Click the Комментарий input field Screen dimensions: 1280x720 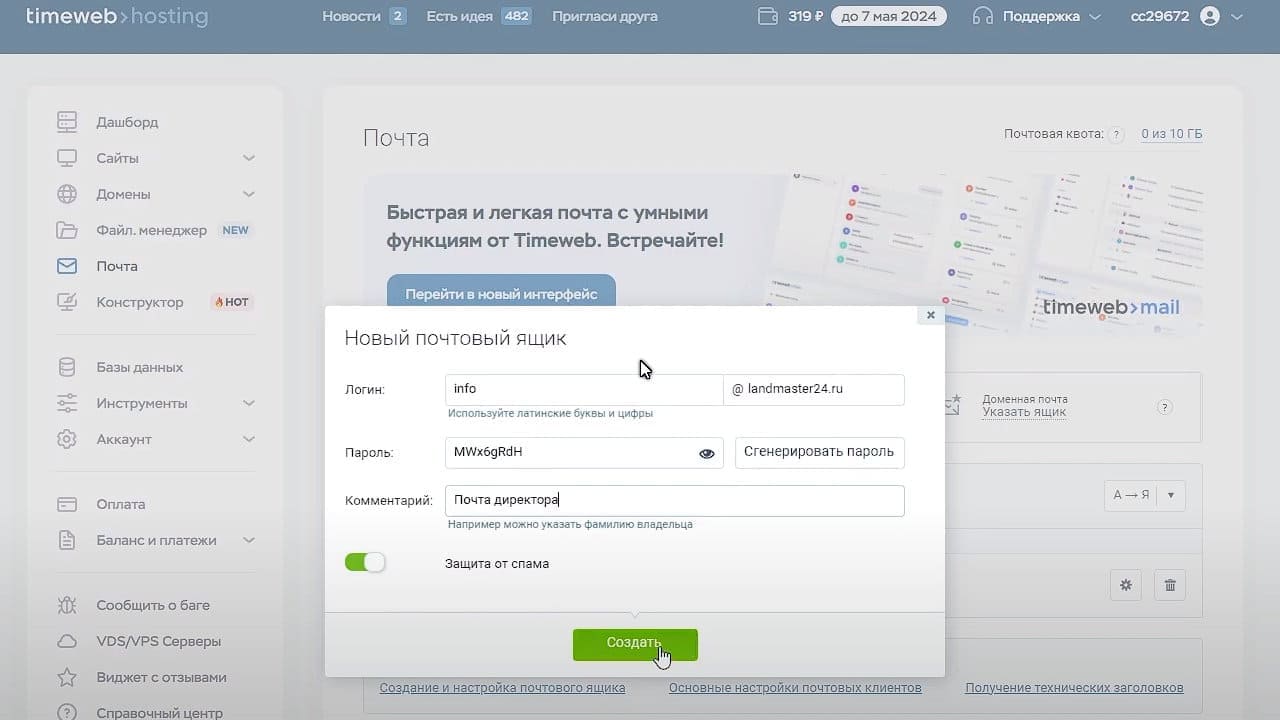pyautogui.click(x=675, y=501)
